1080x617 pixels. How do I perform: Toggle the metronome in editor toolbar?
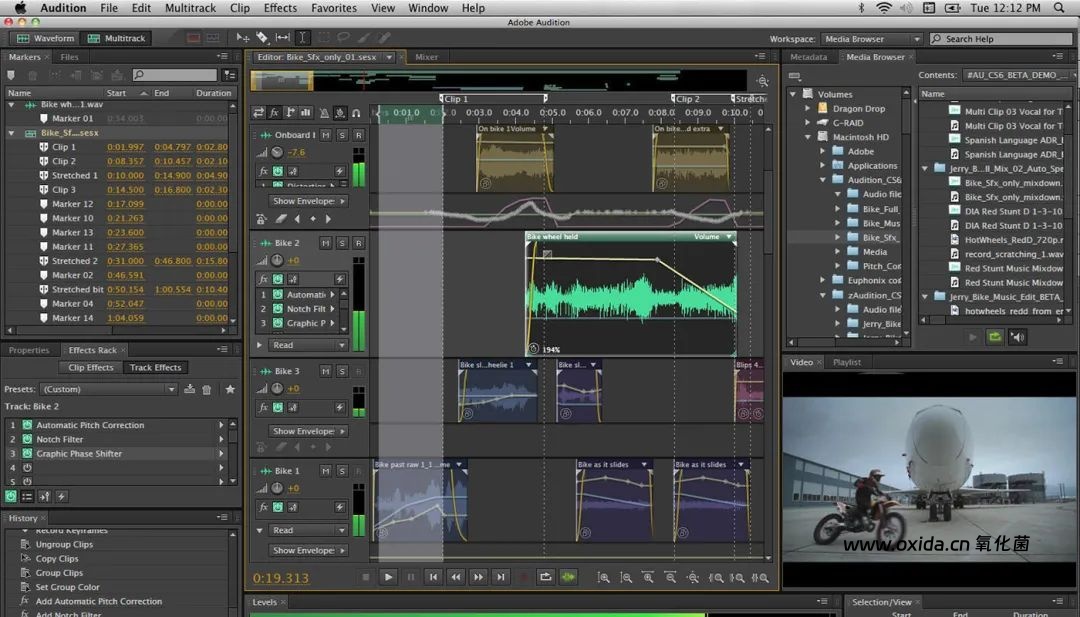click(x=324, y=113)
